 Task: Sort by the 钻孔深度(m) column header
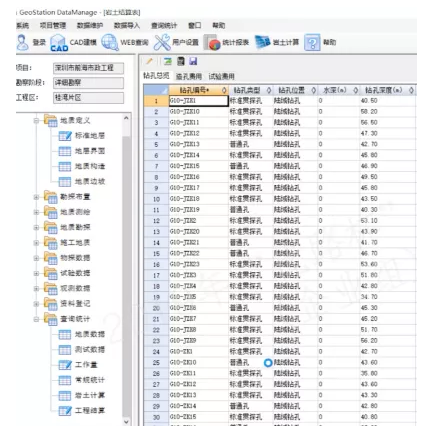pos(387,90)
